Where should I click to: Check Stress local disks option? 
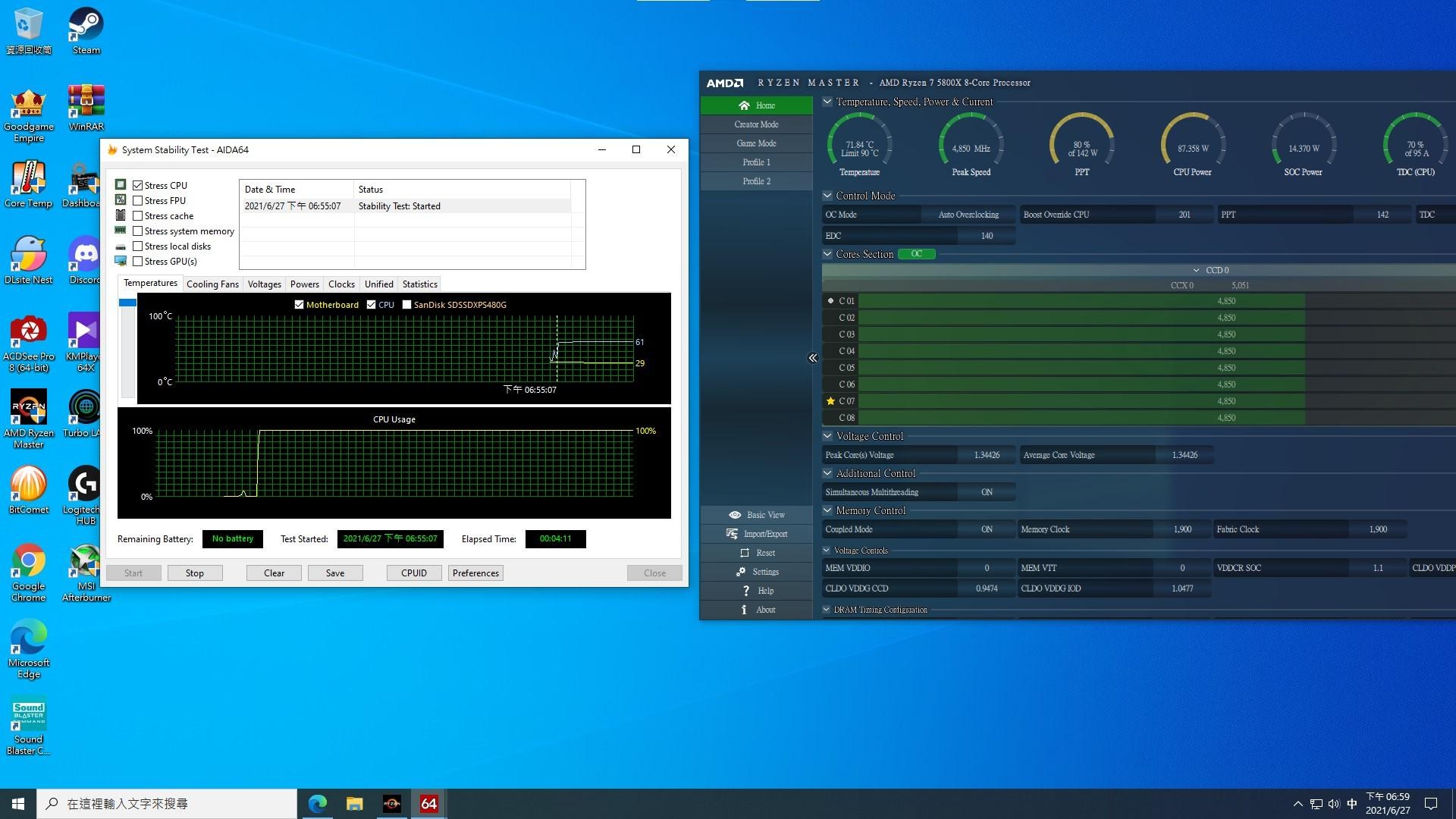click(x=137, y=246)
